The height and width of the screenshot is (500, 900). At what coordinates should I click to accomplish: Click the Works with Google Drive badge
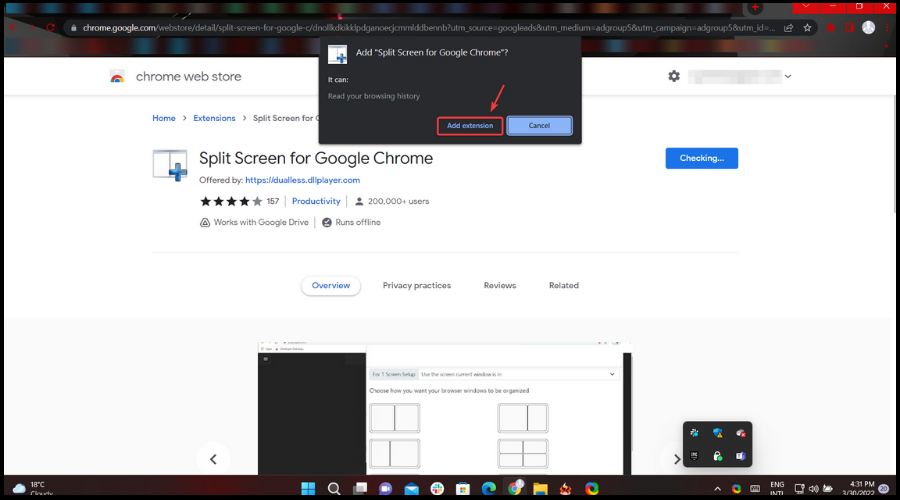click(254, 223)
